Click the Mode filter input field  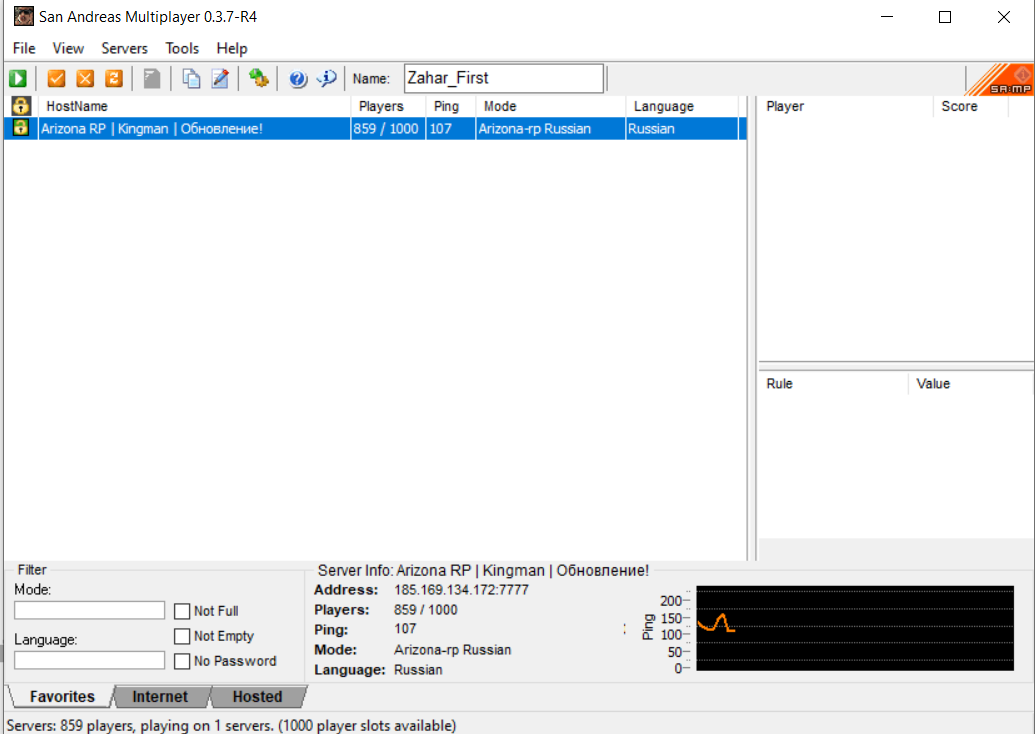(90, 610)
